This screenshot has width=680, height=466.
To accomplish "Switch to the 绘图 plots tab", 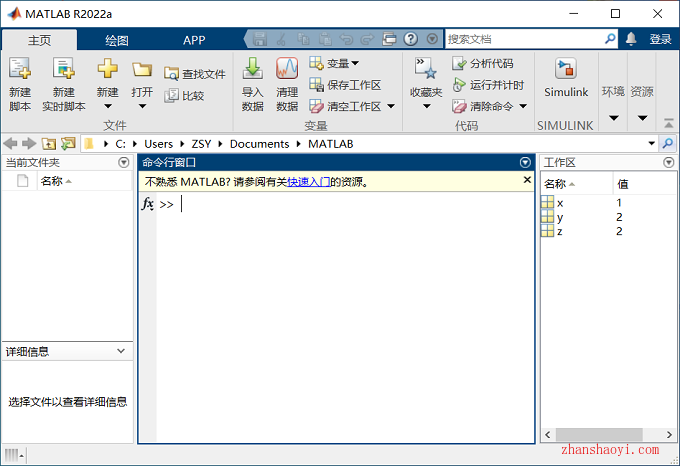I will coord(117,40).
